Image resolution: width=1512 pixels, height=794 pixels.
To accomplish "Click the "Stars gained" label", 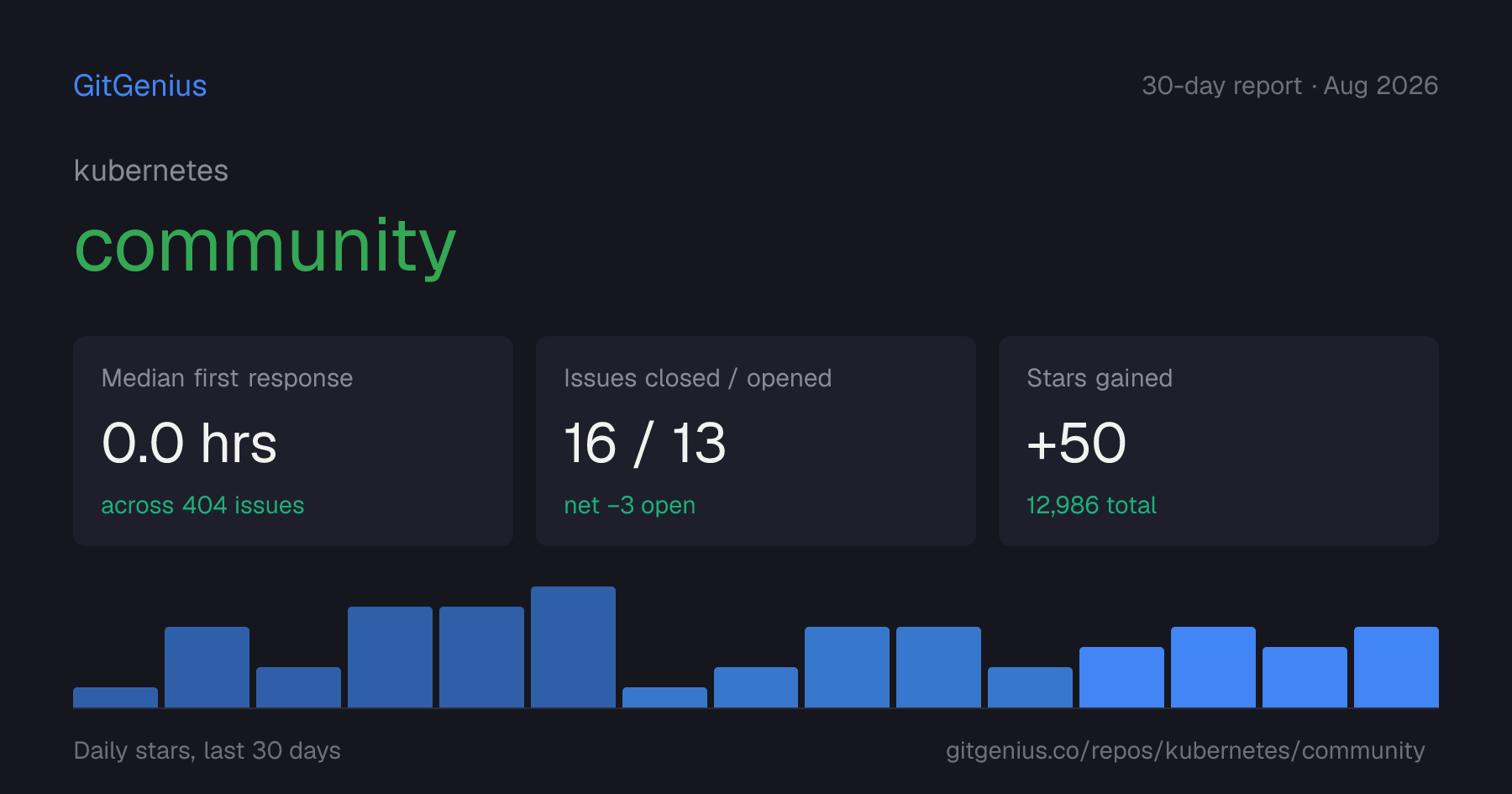I will tap(1100, 378).
